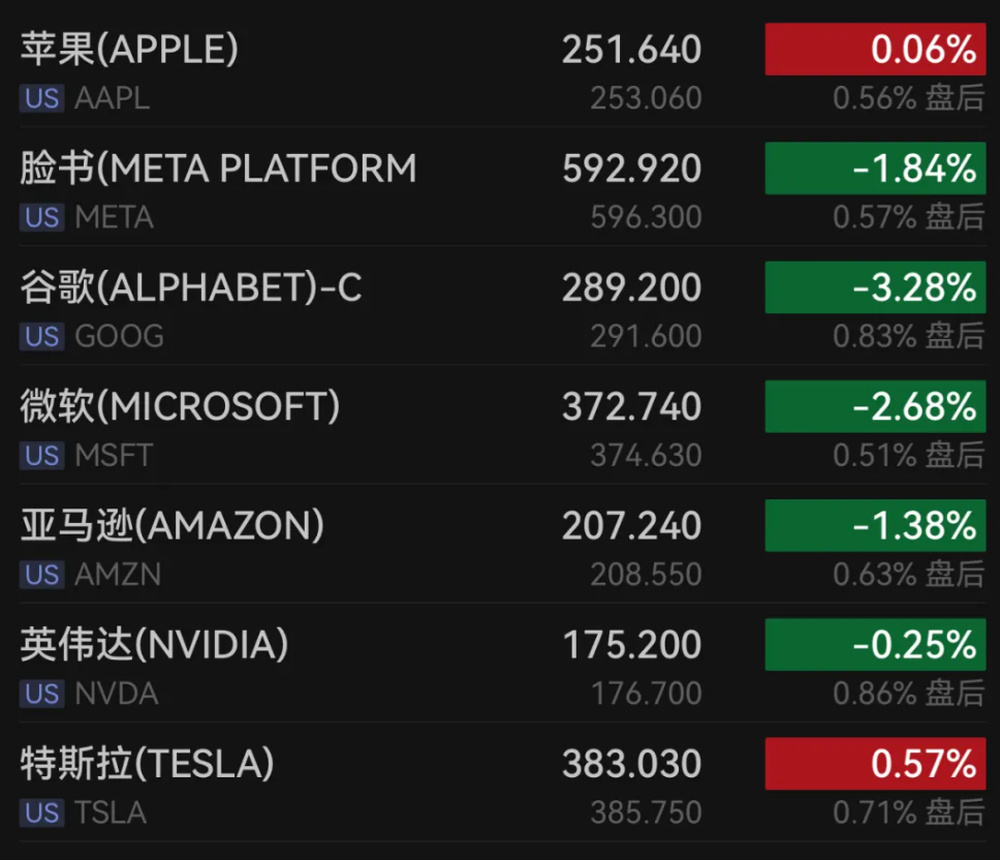This screenshot has height=860, width=1000.
Task: Tap Alphabet's green -3.28% change badge
Action: click(875, 288)
